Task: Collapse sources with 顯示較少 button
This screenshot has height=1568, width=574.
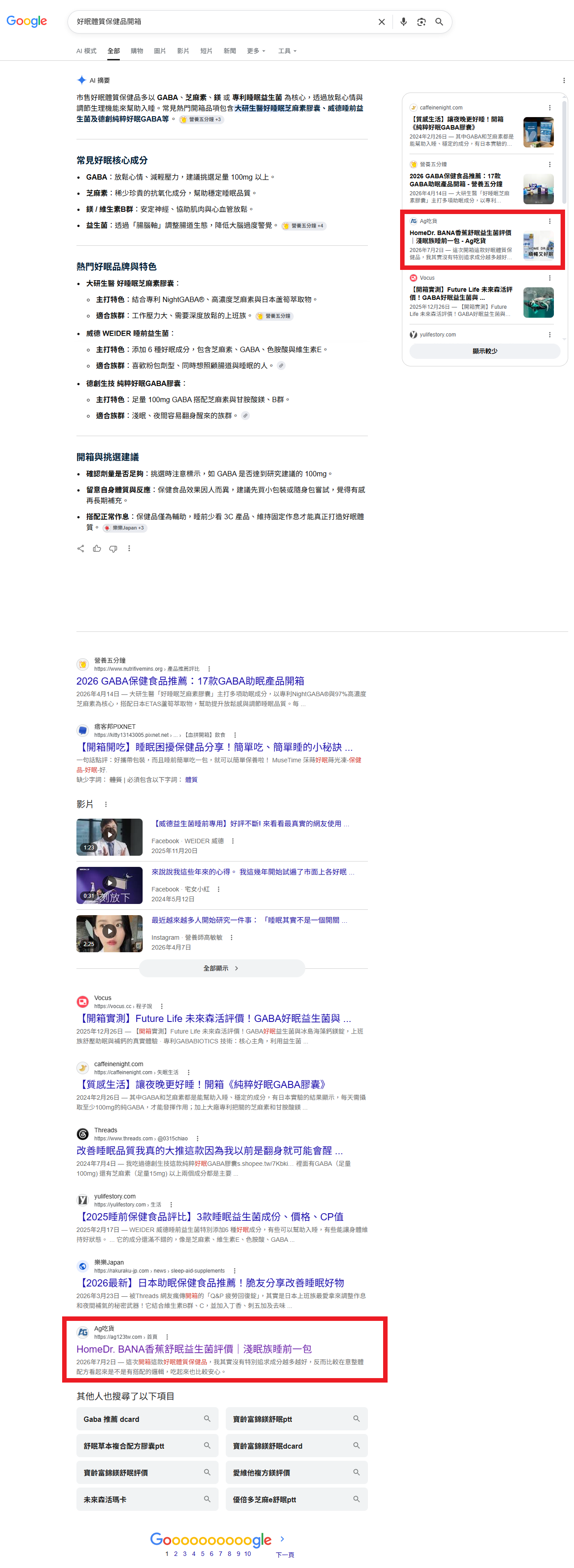Action: [485, 351]
